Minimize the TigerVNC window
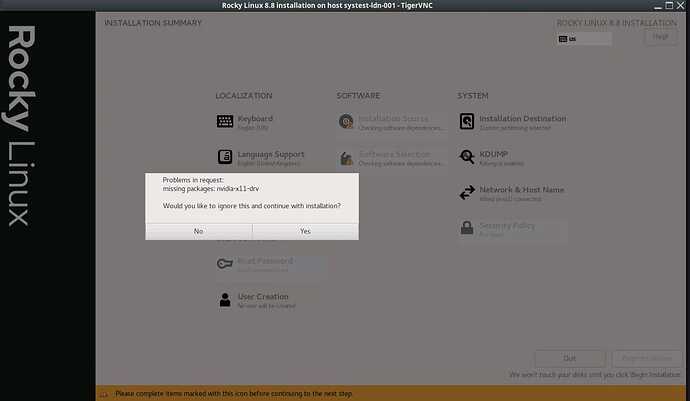This screenshot has width=690, height=401. click(x=658, y=6)
